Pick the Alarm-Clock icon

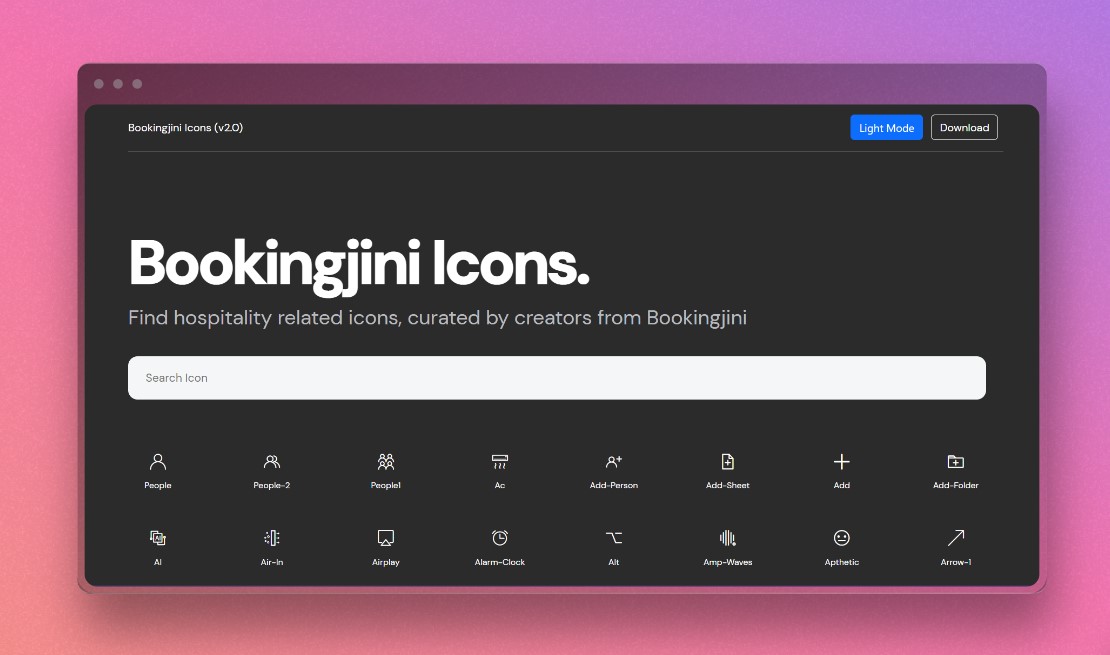point(500,538)
